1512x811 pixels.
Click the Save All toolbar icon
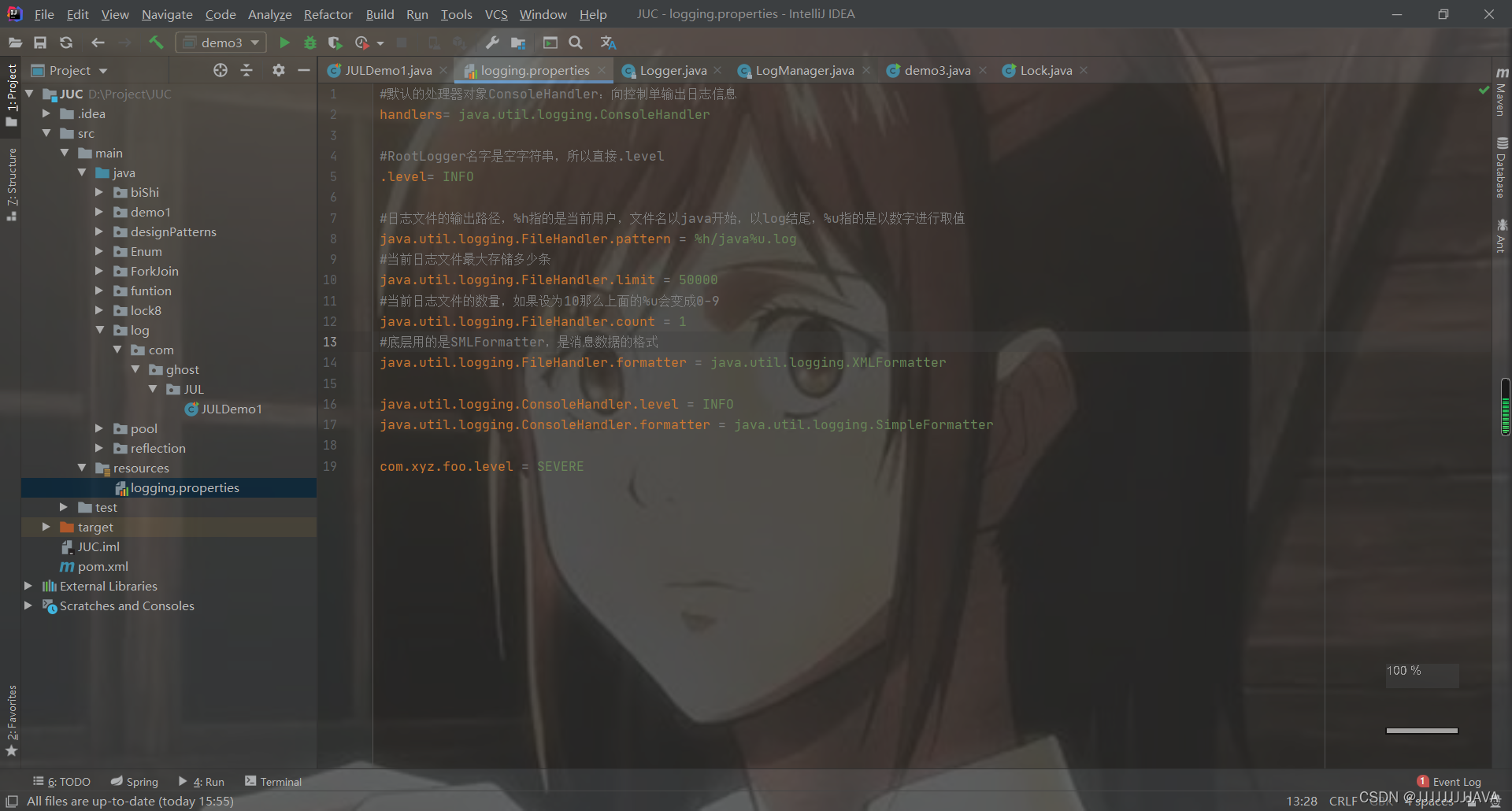point(40,43)
